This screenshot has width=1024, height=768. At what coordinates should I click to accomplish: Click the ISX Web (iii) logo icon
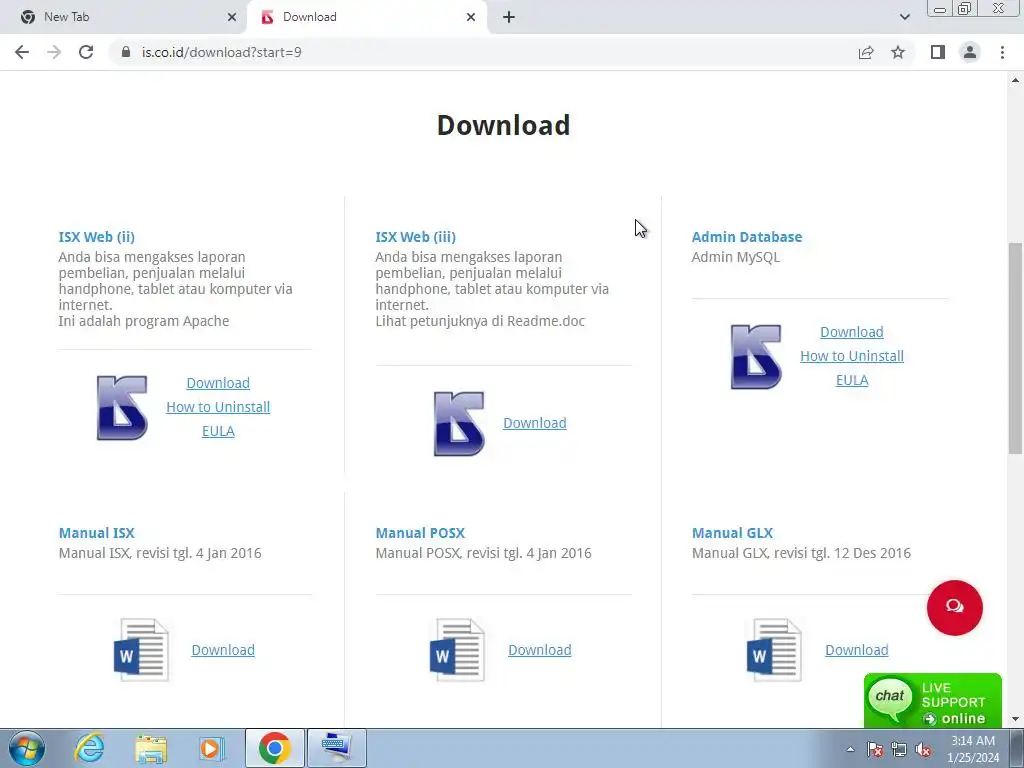click(x=459, y=423)
